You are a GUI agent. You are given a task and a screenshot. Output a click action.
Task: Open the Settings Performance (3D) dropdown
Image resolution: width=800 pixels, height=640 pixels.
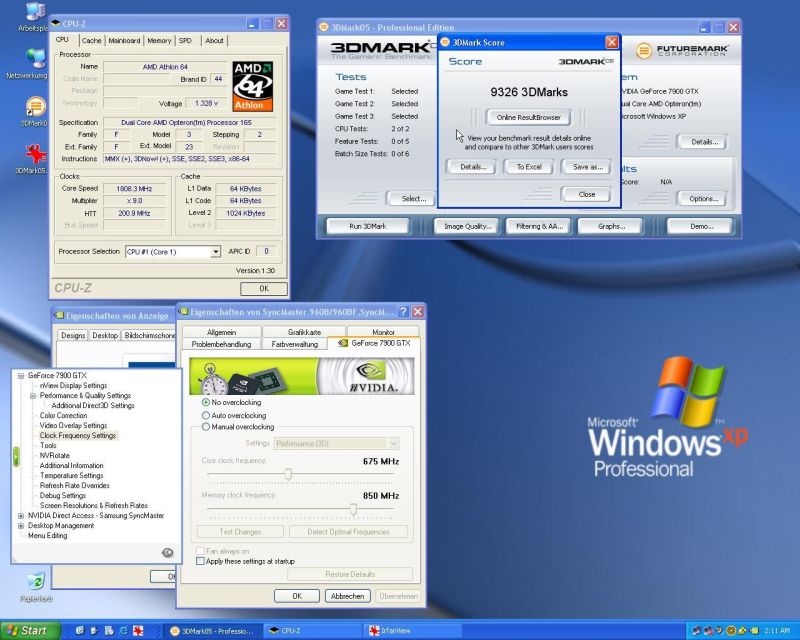tap(337, 444)
